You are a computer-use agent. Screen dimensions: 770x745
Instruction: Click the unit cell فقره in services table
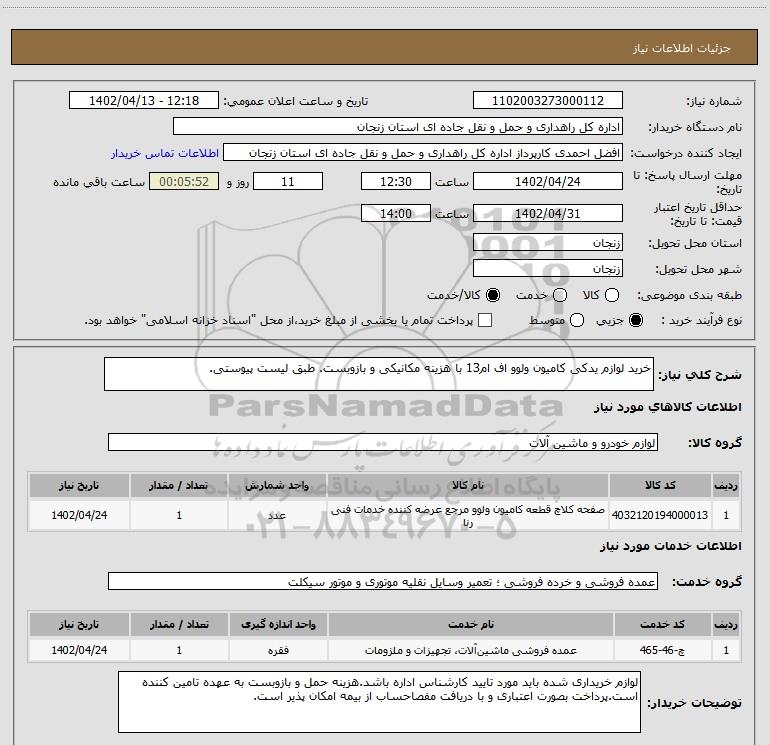pos(278,650)
